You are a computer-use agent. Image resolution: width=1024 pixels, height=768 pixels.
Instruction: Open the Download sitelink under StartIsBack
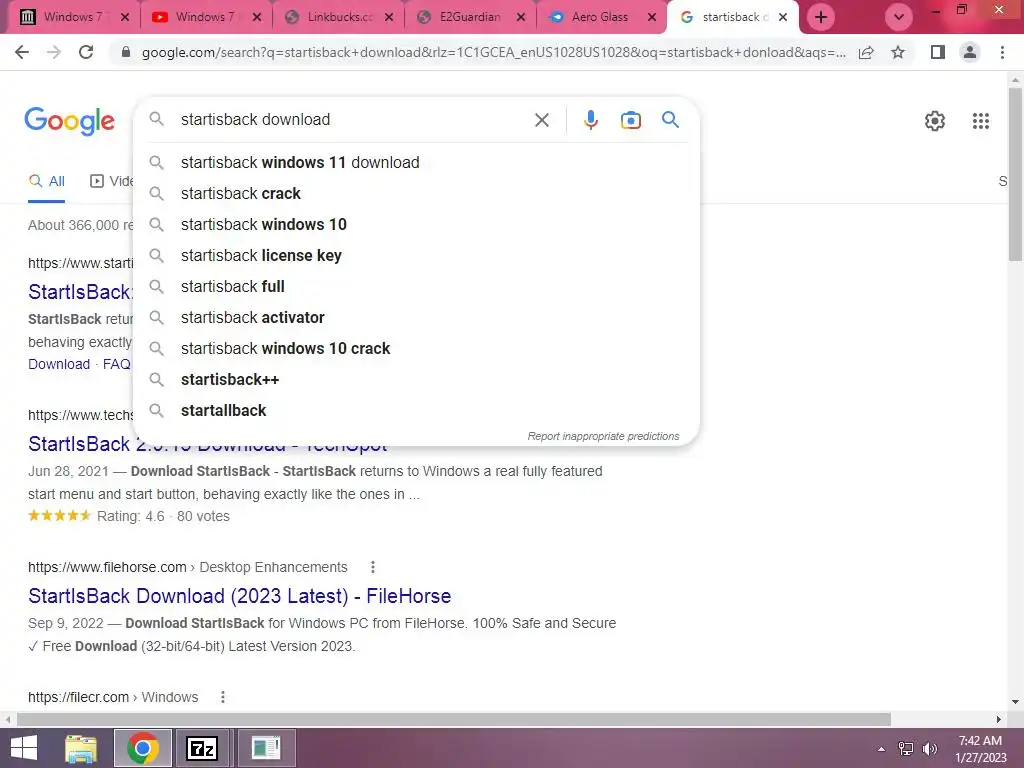[59, 364]
